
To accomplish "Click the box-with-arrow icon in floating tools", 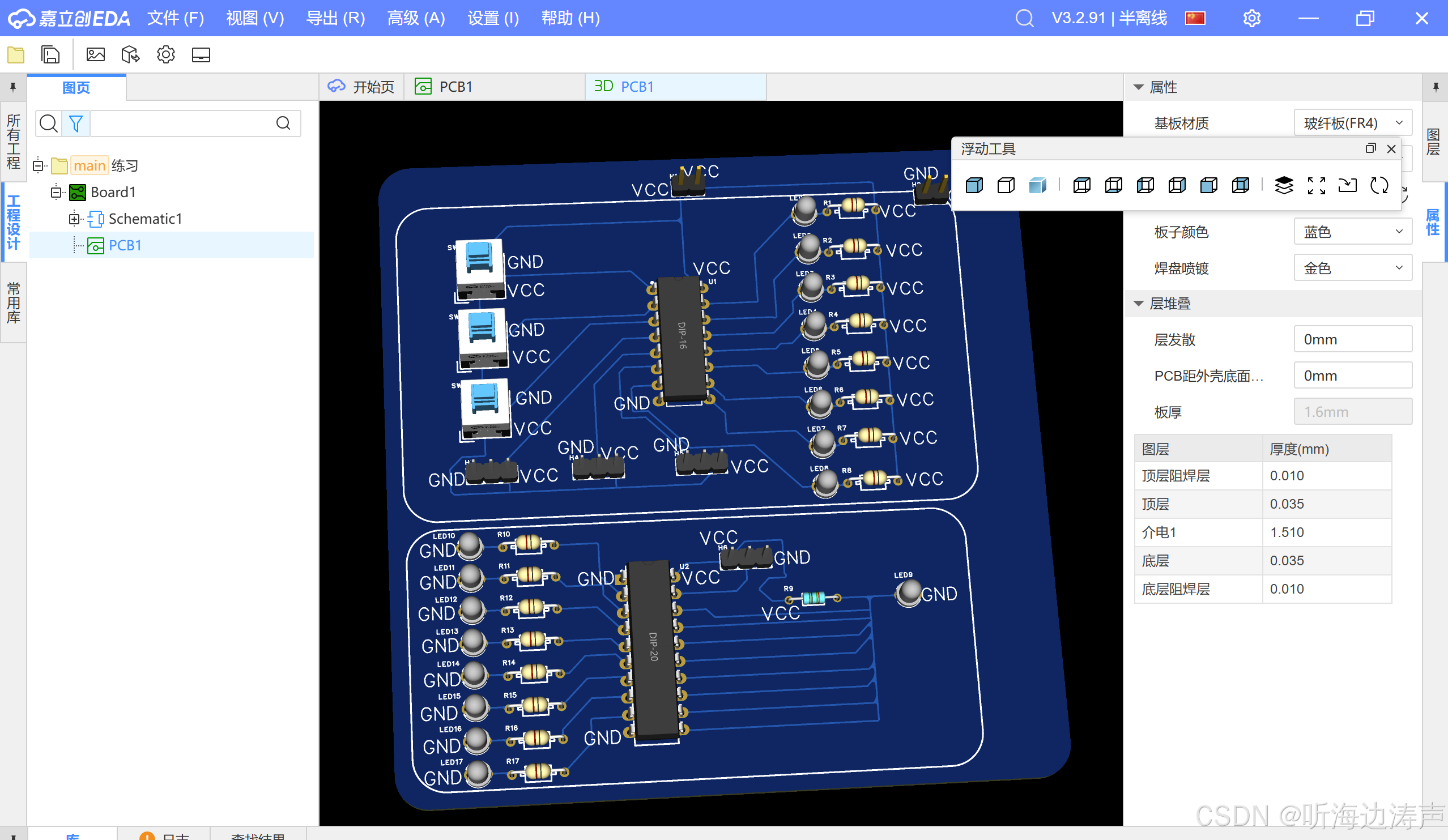I will click(1347, 185).
